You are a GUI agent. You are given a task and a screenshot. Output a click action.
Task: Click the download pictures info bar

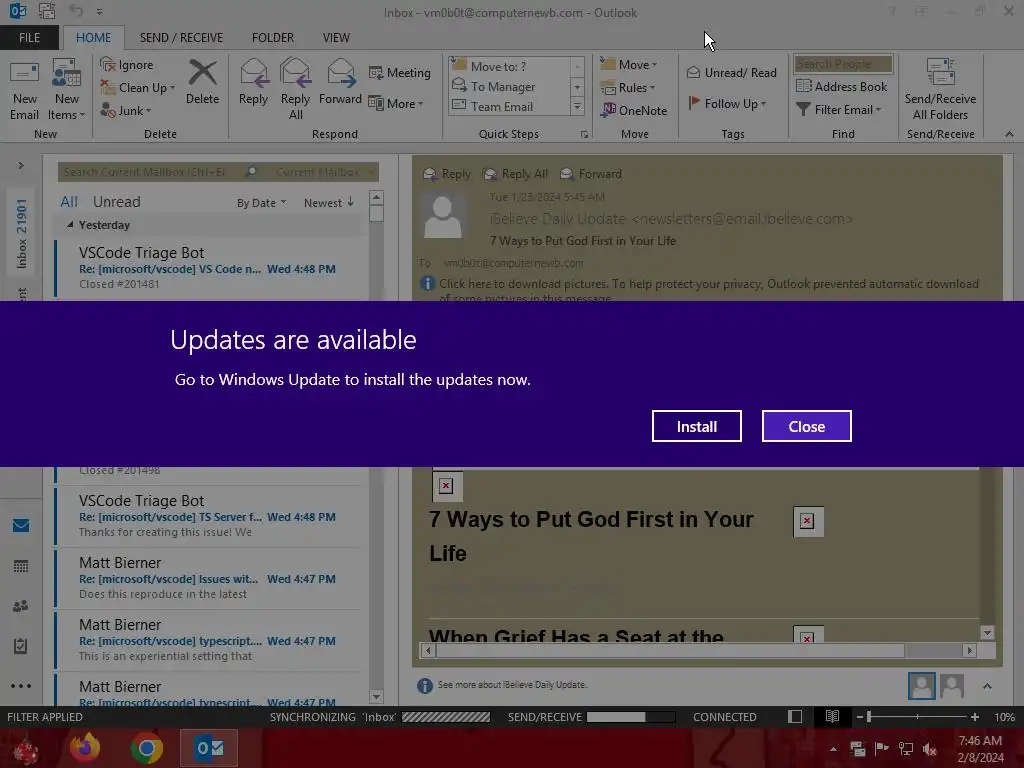(x=705, y=289)
